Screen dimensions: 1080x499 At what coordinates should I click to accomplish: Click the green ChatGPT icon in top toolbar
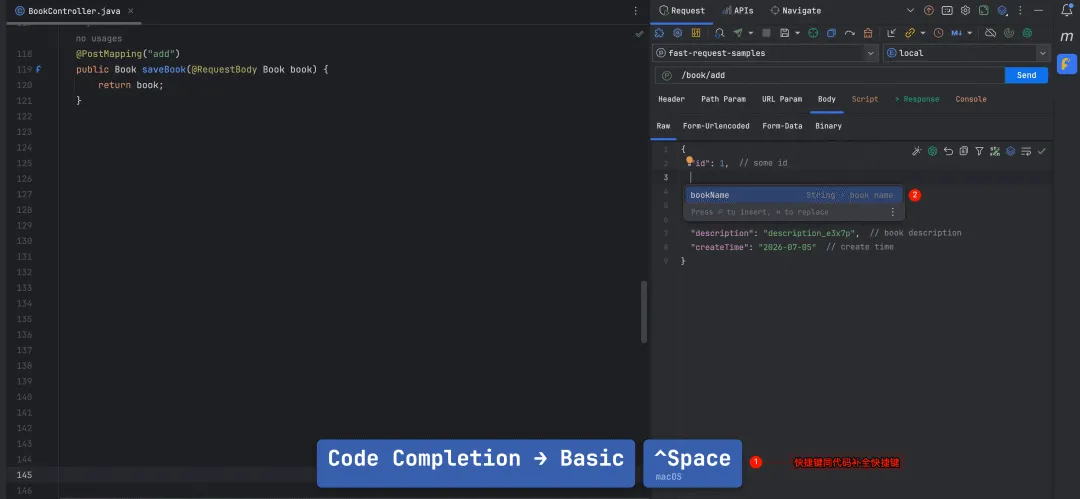pyautogui.click(x=1027, y=33)
